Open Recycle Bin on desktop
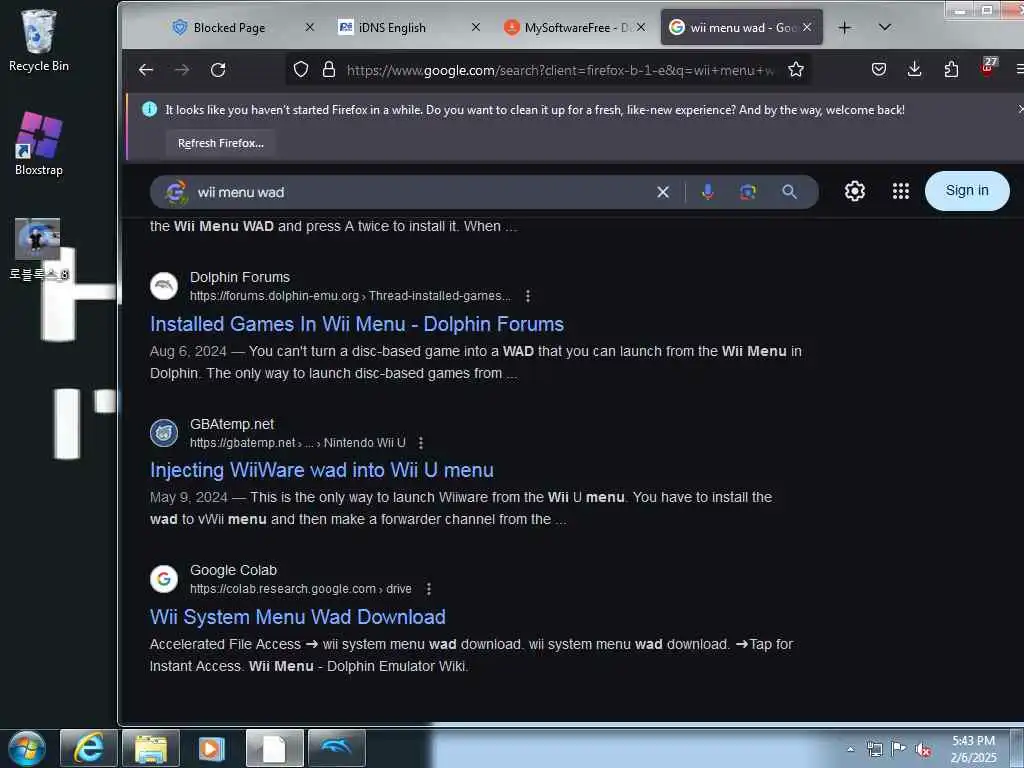The width and height of the screenshot is (1024, 768). (x=39, y=40)
